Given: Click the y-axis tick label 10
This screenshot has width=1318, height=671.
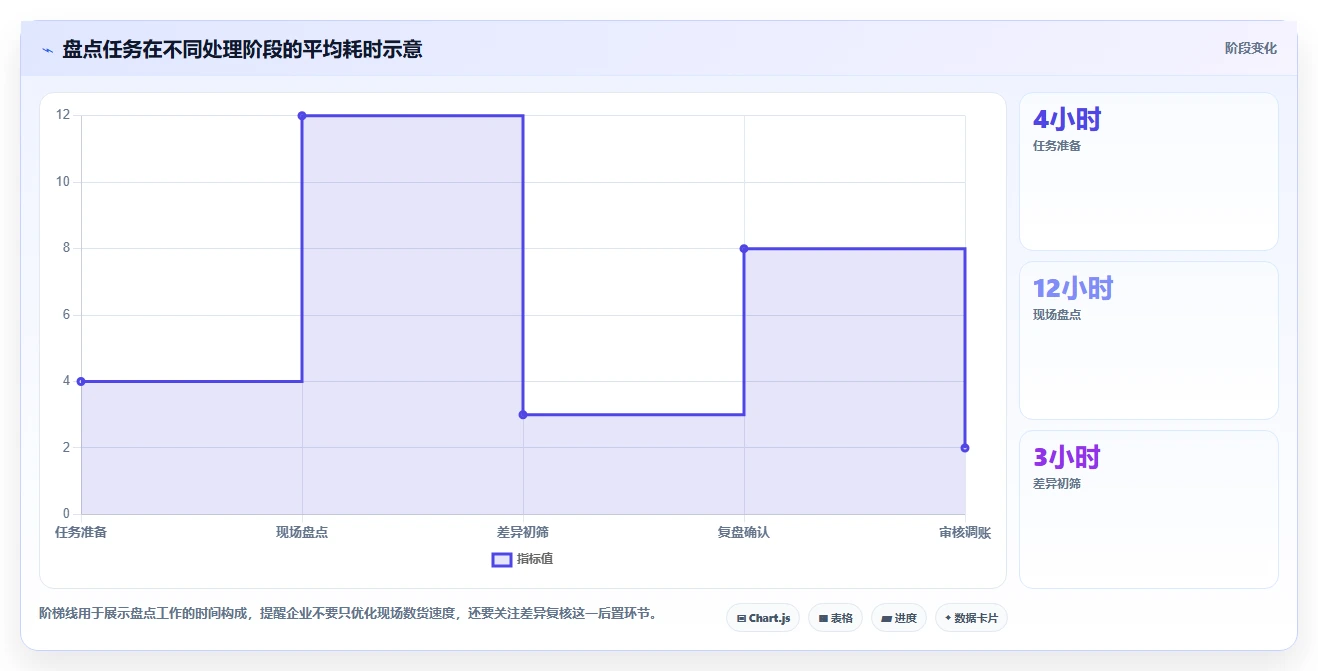Looking at the screenshot, I should tap(63, 182).
